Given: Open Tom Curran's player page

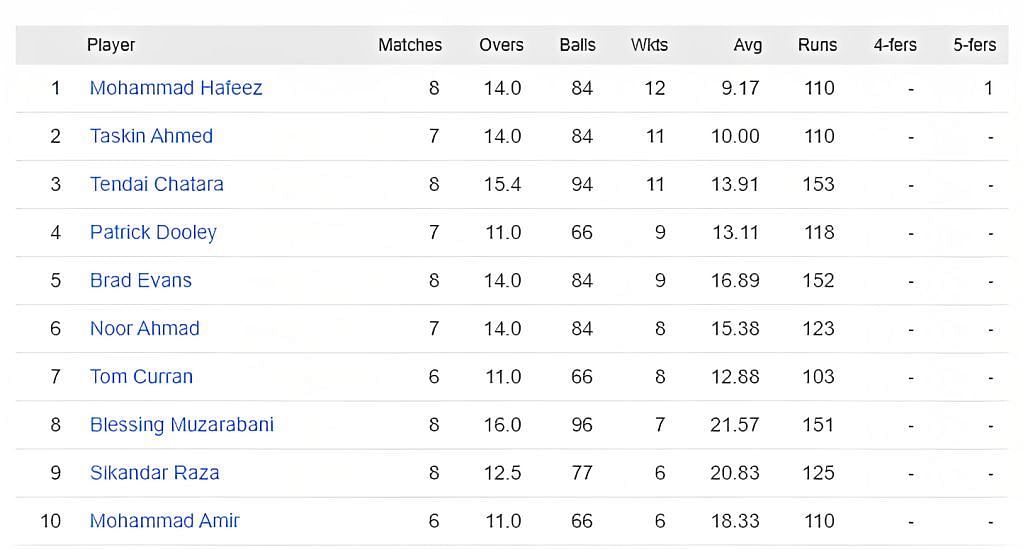Looking at the screenshot, I should pos(141,376).
